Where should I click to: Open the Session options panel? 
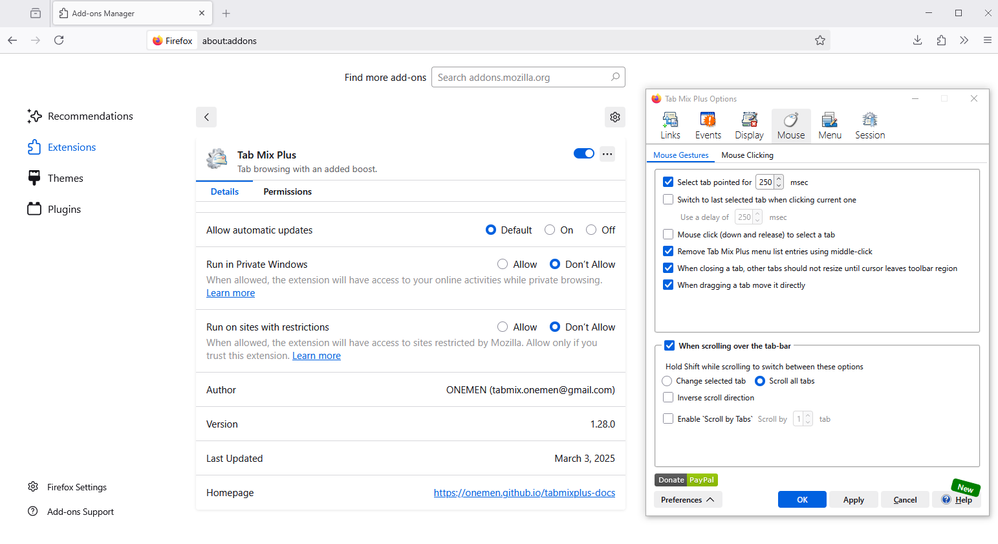point(870,126)
